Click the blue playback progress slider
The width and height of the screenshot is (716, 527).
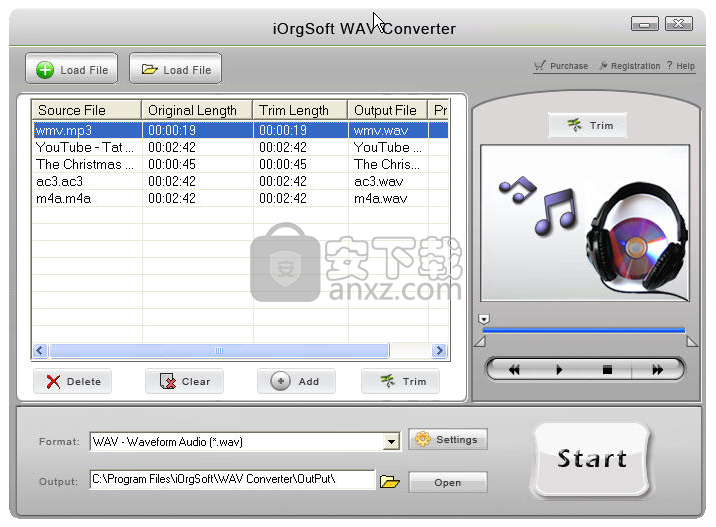[584, 330]
